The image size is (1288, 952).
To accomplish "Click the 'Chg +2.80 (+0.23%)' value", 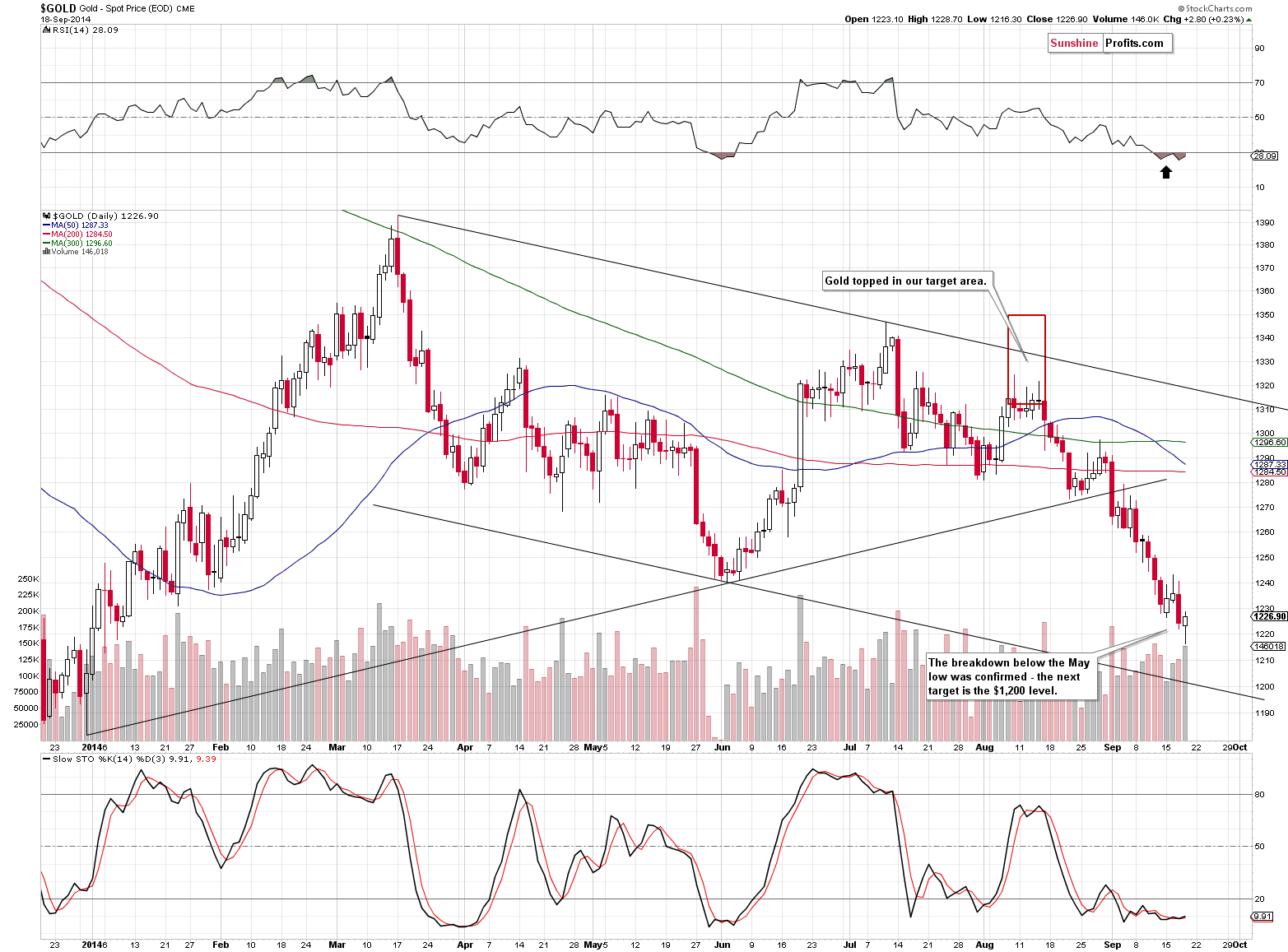I will (1203, 19).
